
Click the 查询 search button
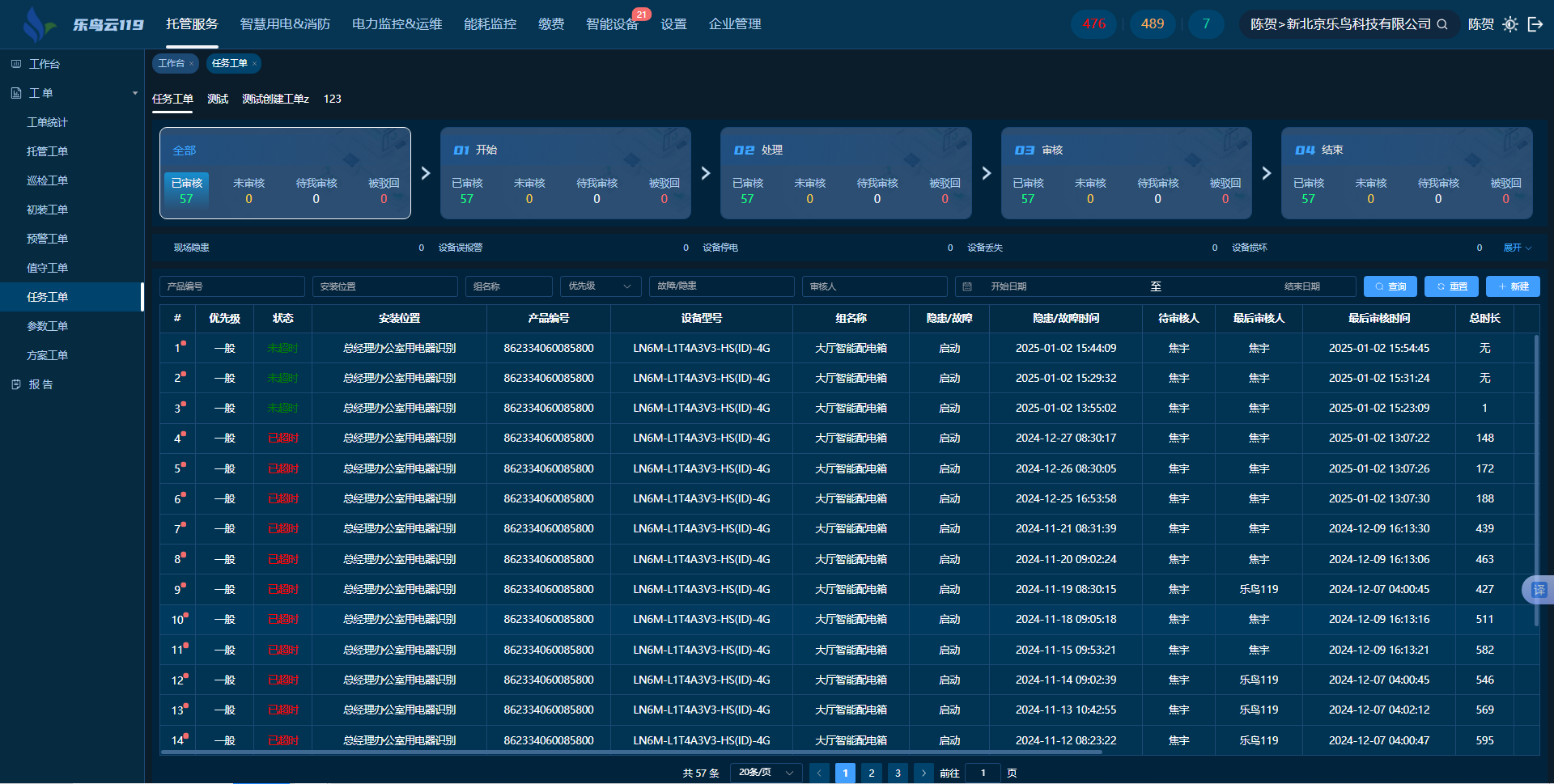[x=1390, y=286]
